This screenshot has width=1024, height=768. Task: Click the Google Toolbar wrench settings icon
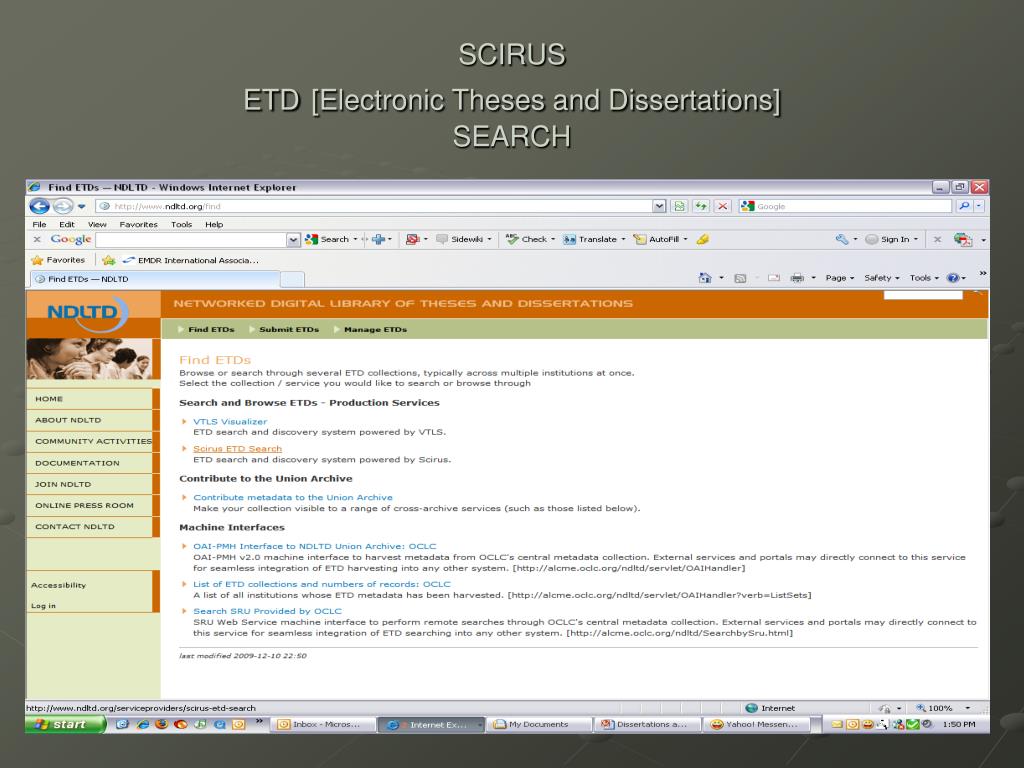pyautogui.click(x=842, y=240)
